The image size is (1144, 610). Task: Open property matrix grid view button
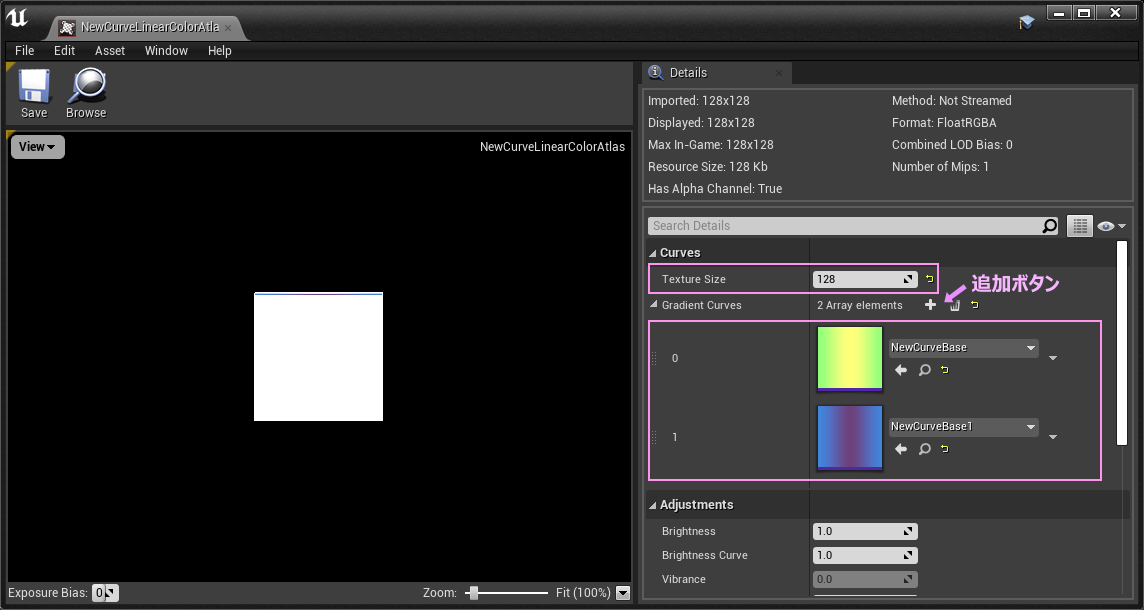[1079, 226]
